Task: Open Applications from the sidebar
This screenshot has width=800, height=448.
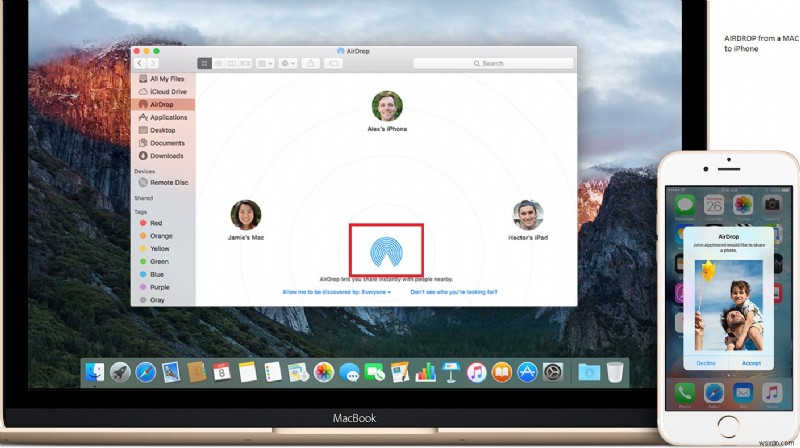Action: pos(163,117)
